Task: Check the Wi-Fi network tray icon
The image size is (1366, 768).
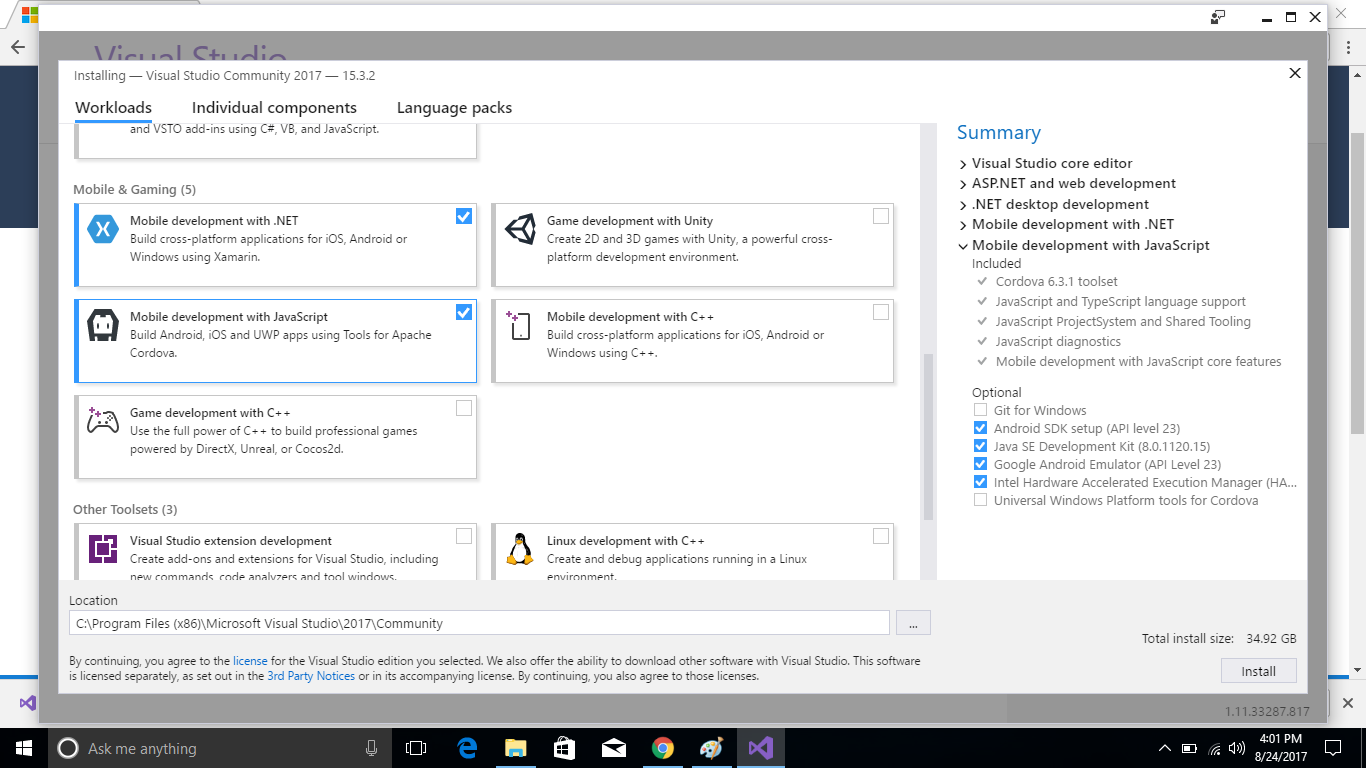Action: (x=1215, y=748)
